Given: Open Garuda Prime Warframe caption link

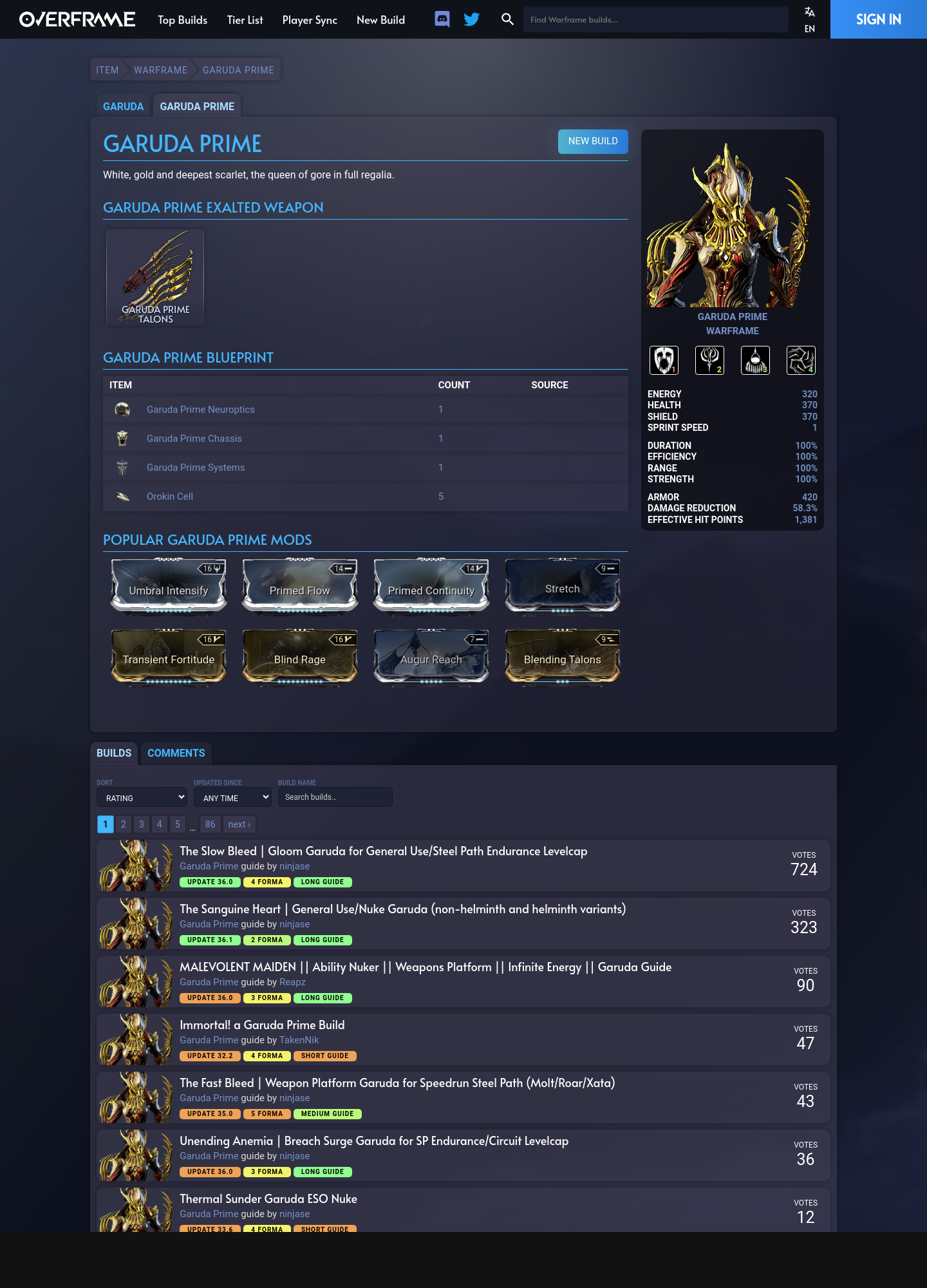Looking at the screenshot, I should click(733, 324).
